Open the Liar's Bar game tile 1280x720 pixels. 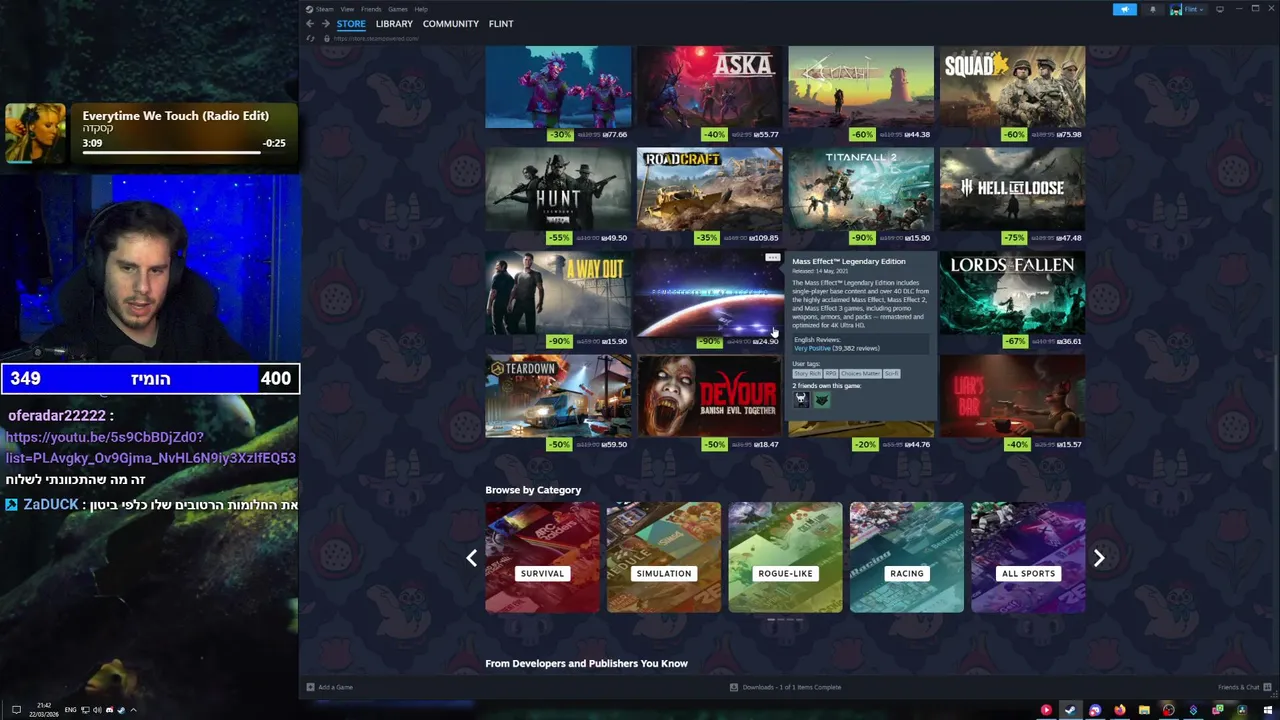pos(1012,397)
